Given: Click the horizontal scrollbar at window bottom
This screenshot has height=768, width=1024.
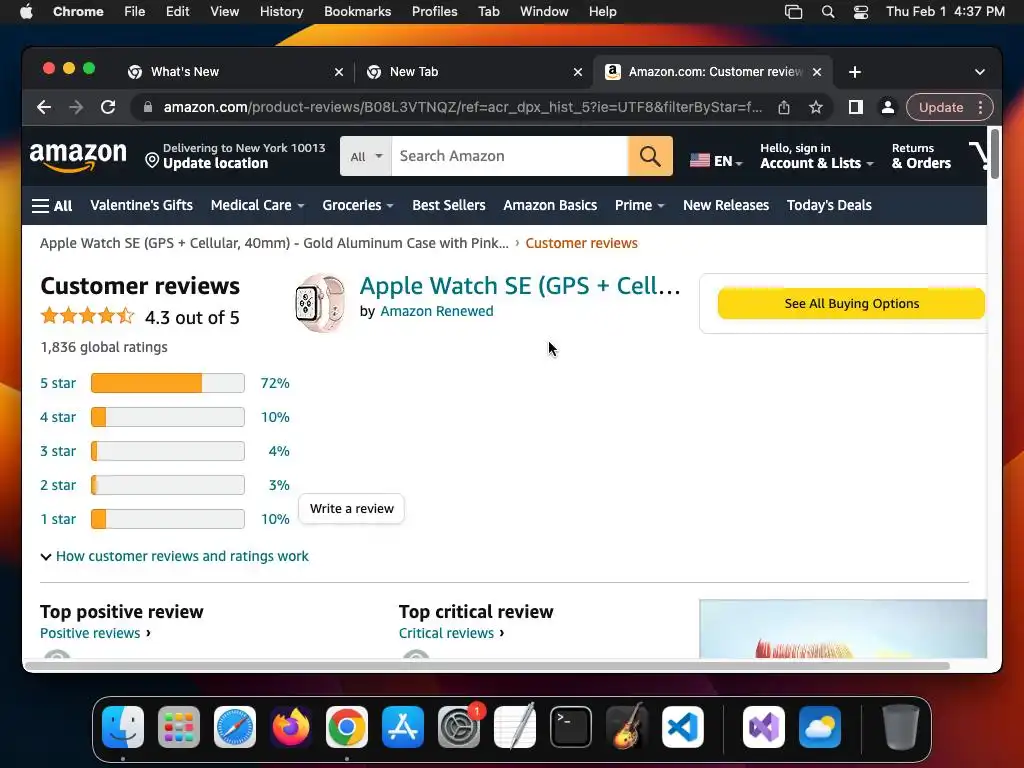Looking at the screenshot, I should click(487, 665).
